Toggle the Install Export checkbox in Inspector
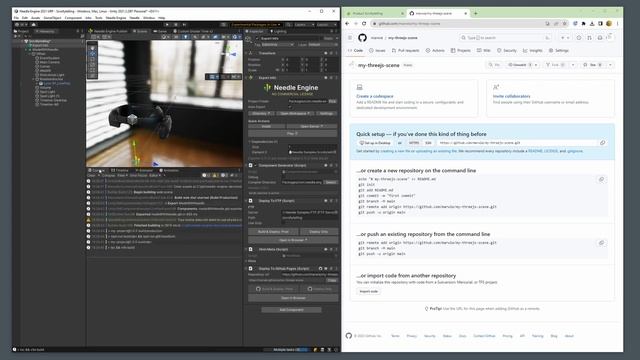640x360 pixels. [290, 107]
